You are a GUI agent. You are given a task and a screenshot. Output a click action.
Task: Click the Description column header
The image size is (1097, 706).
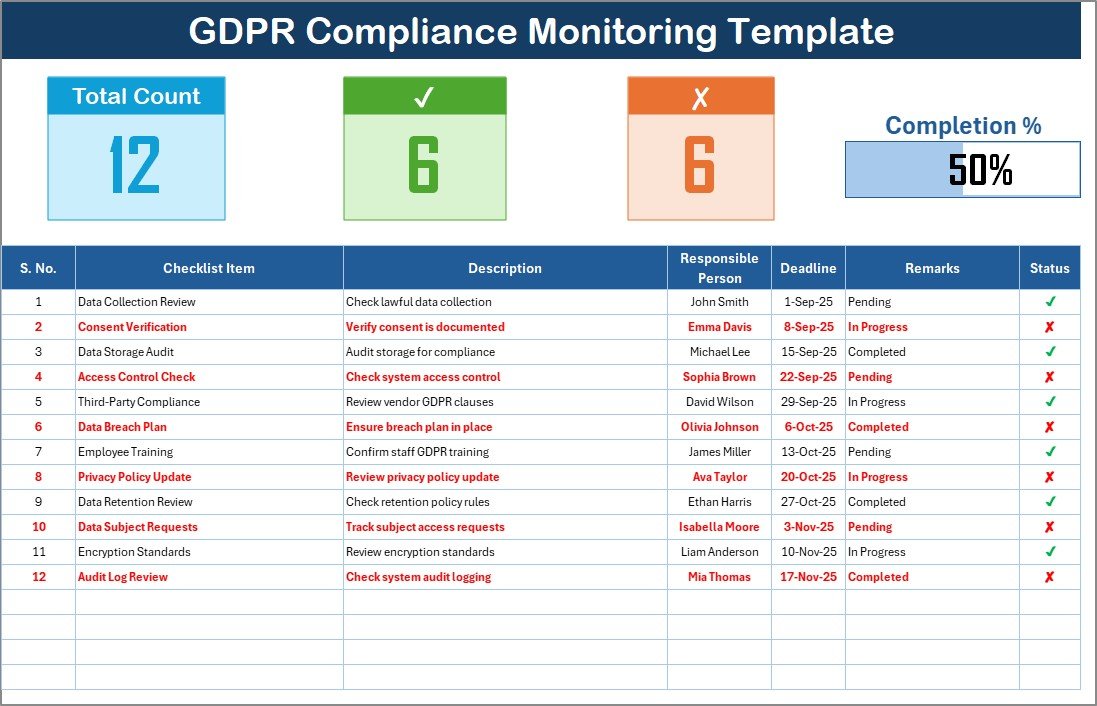tap(505, 268)
